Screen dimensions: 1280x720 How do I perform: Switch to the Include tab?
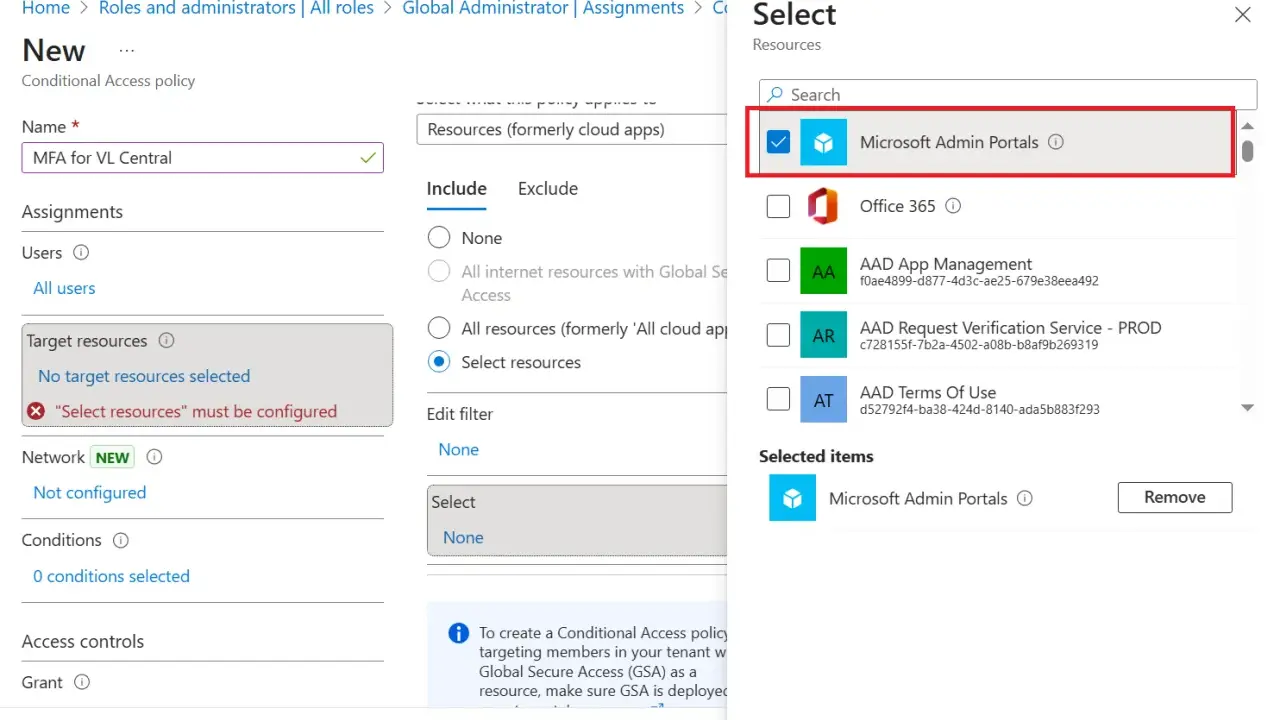pos(456,189)
